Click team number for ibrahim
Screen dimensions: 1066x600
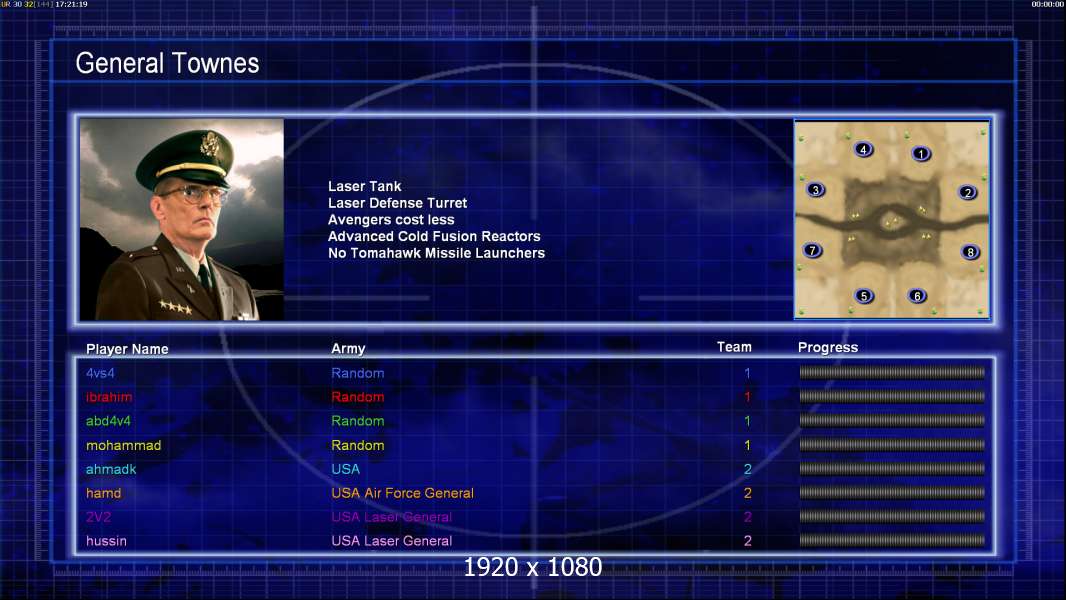tap(747, 397)
